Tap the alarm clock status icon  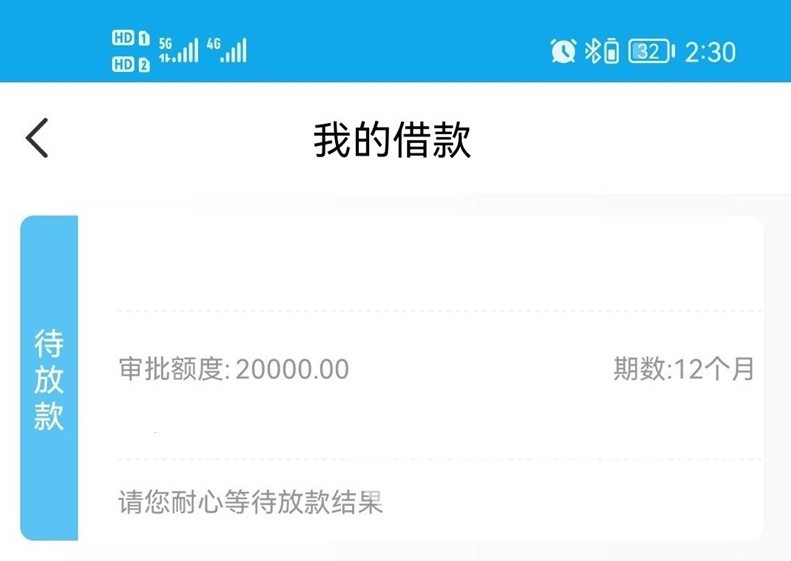click(x=563, y=51)
